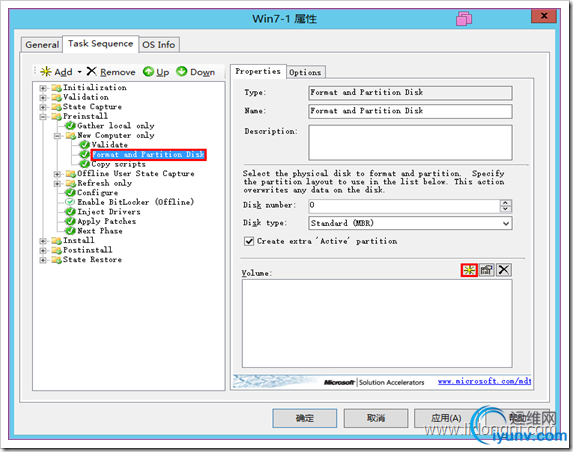Select the Gather local only step
The image size is (573, 452).
click(x=115, y=126)
